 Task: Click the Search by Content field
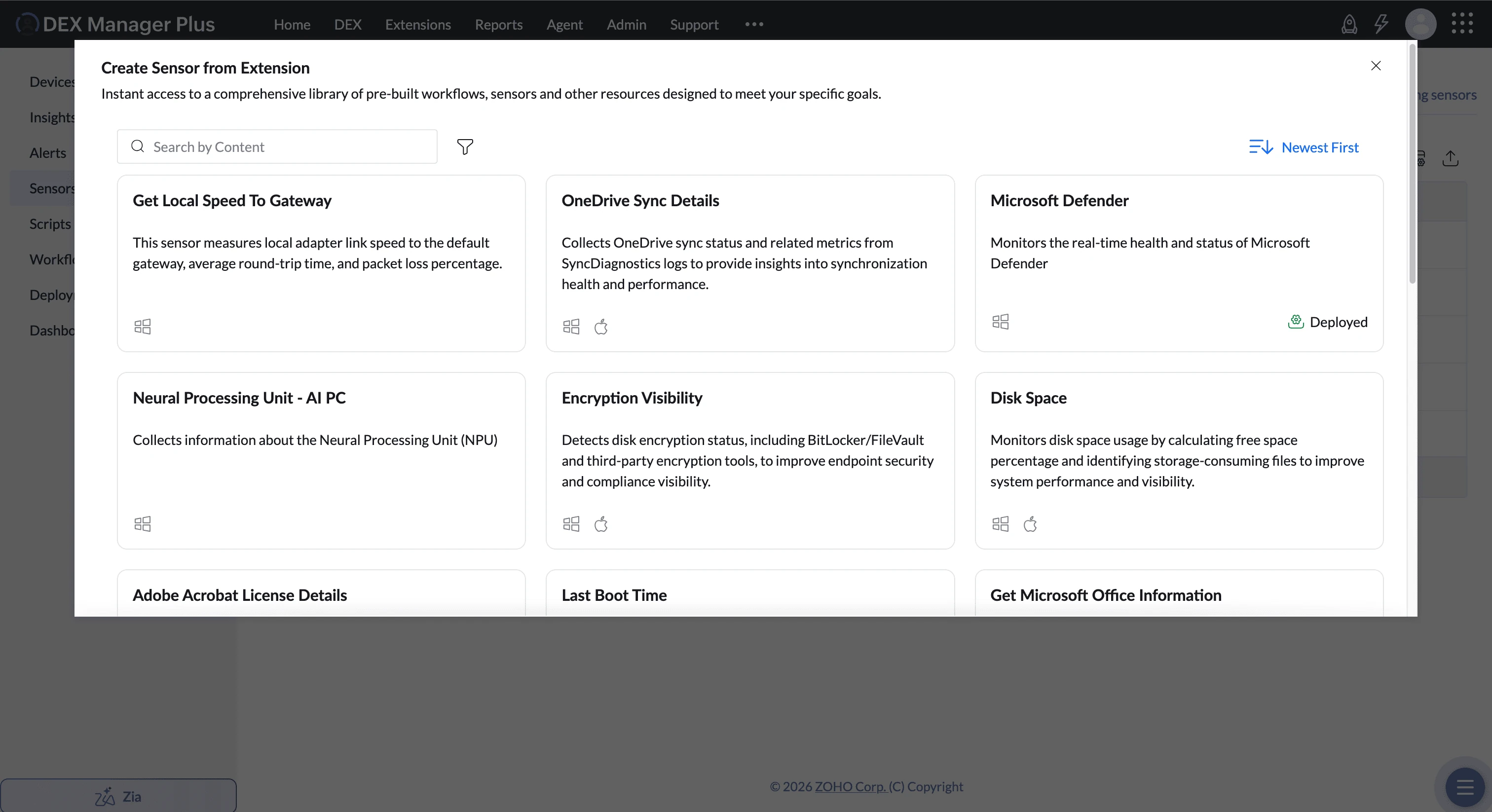pos(277,147)
